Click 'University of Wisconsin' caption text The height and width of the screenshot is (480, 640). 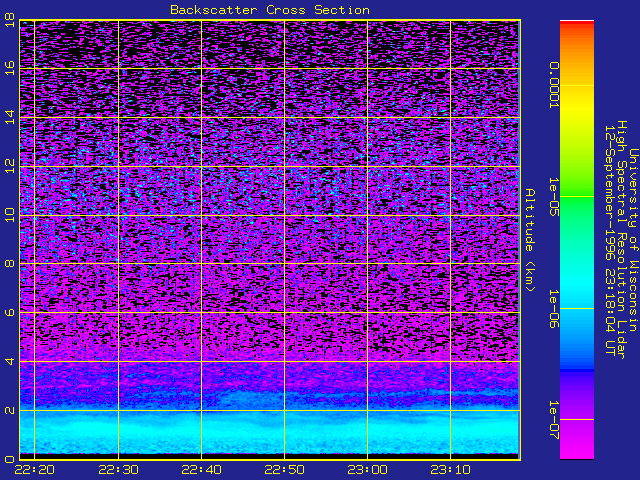point(633,240)
